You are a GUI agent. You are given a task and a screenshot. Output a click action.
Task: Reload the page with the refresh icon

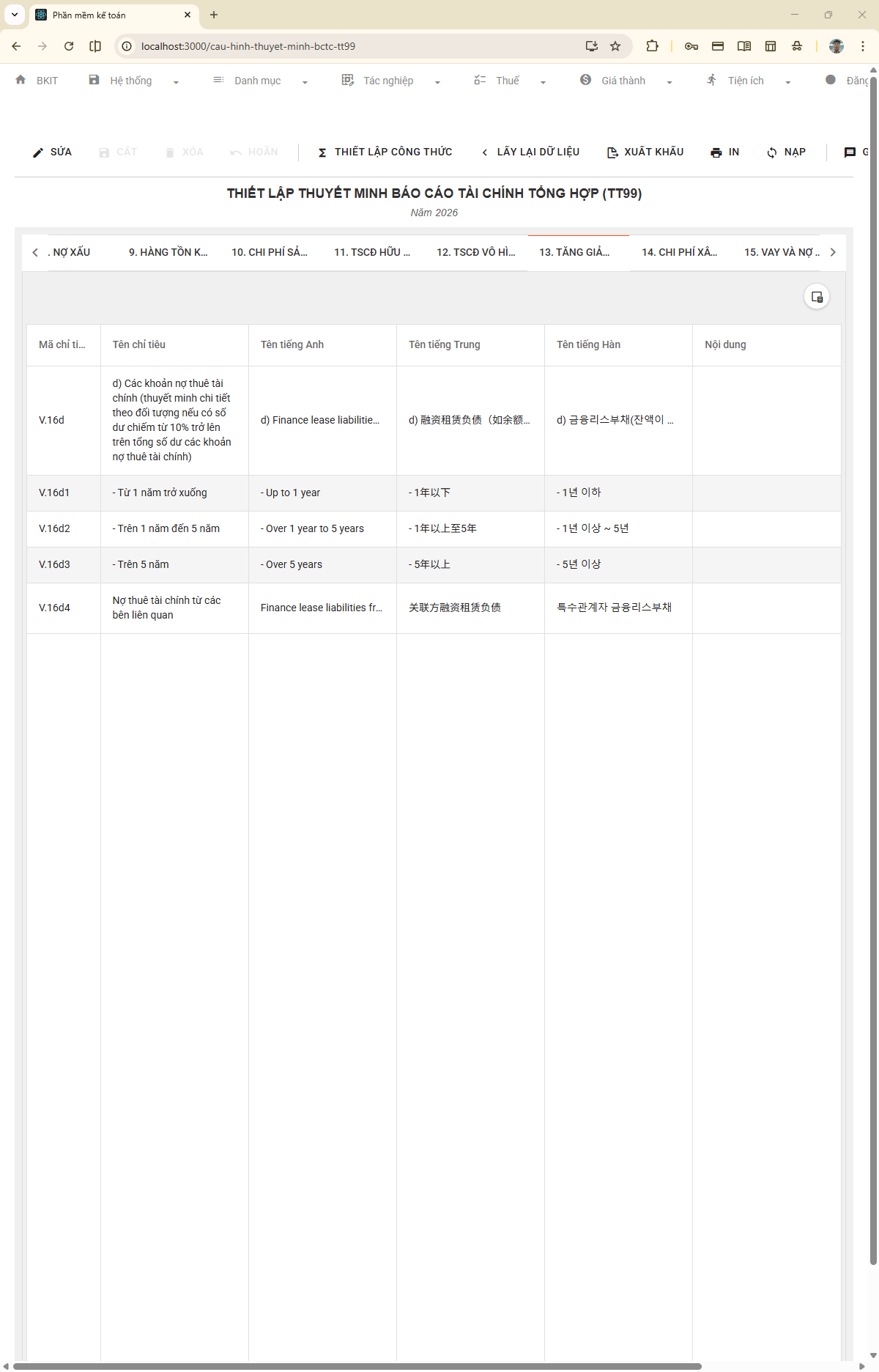(x=69, y=46)
